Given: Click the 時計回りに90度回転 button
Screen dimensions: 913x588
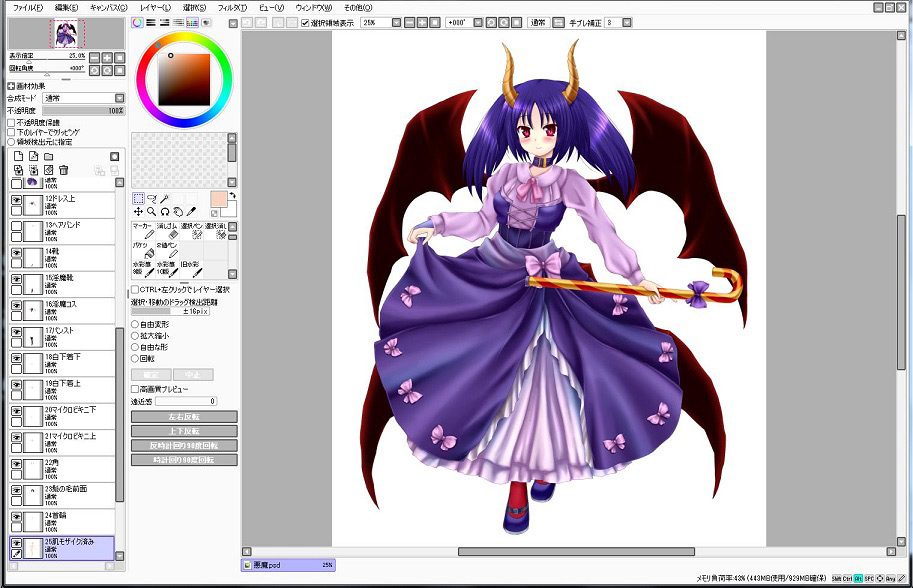Looking at the screenshot, I should (x=184, y=460).
